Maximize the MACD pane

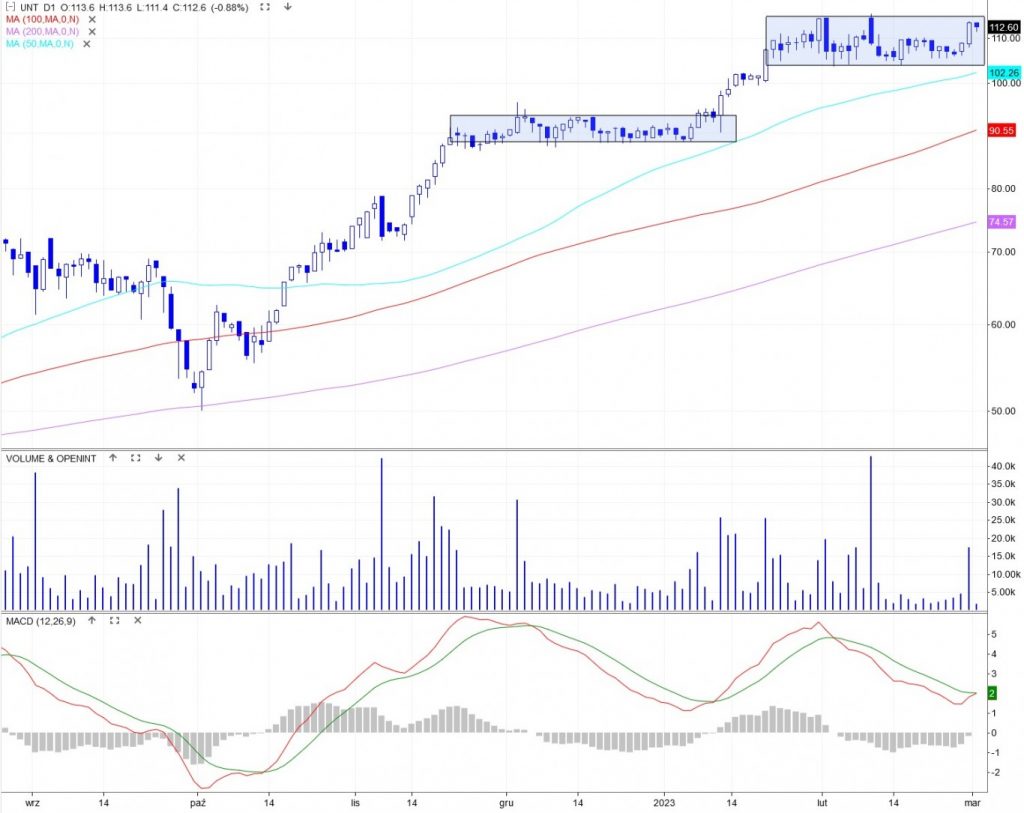point(113,621)
